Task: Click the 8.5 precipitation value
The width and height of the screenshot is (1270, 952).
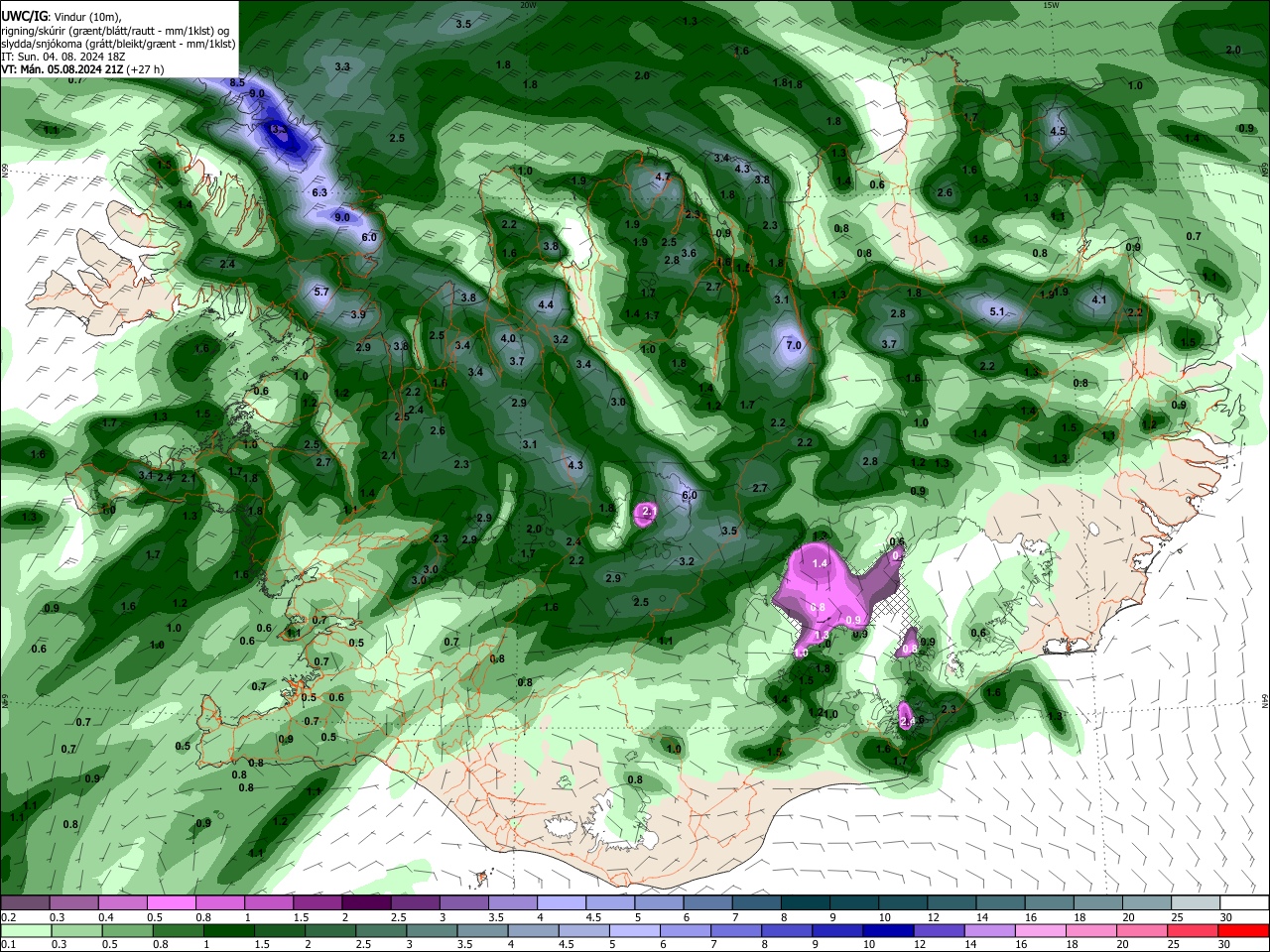Action: pyautogui.click(x=237, y=82)
